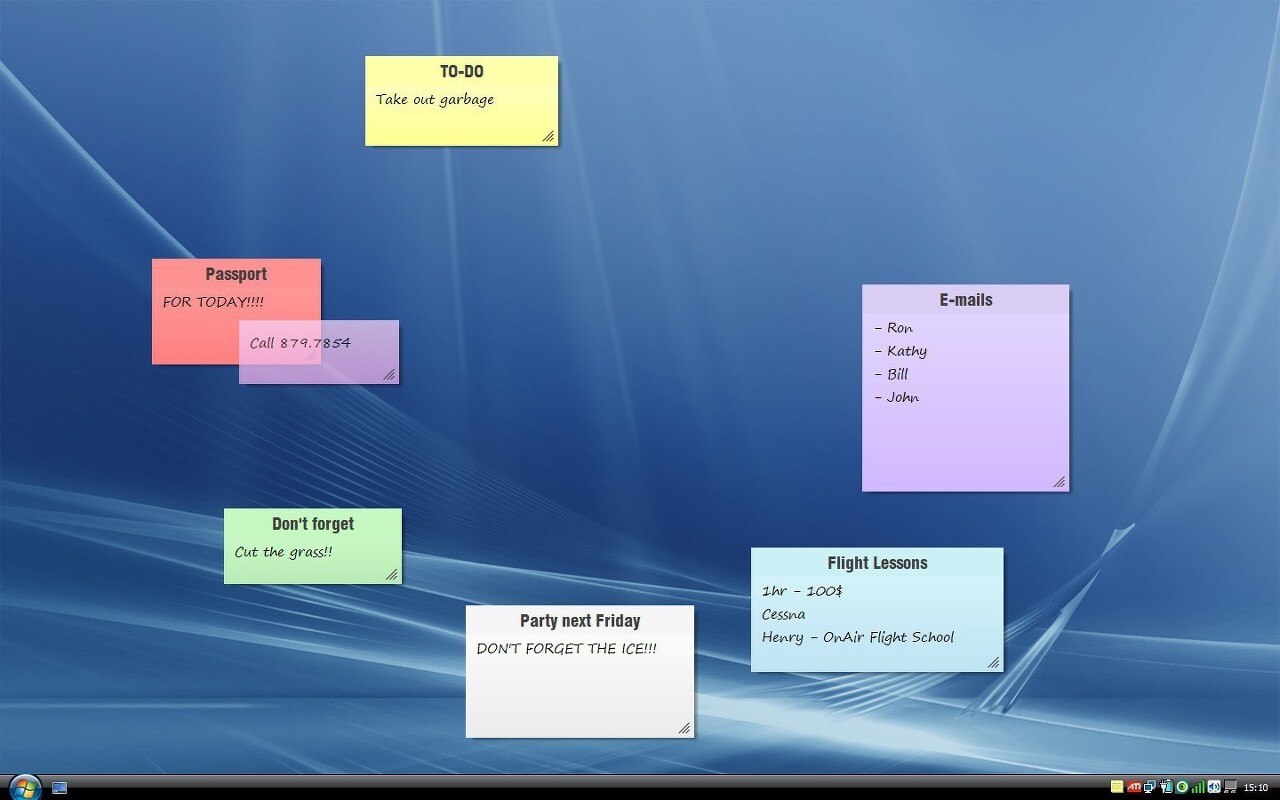
Task: Click the green circle tray icon
Action: (x=1182, y=787)
